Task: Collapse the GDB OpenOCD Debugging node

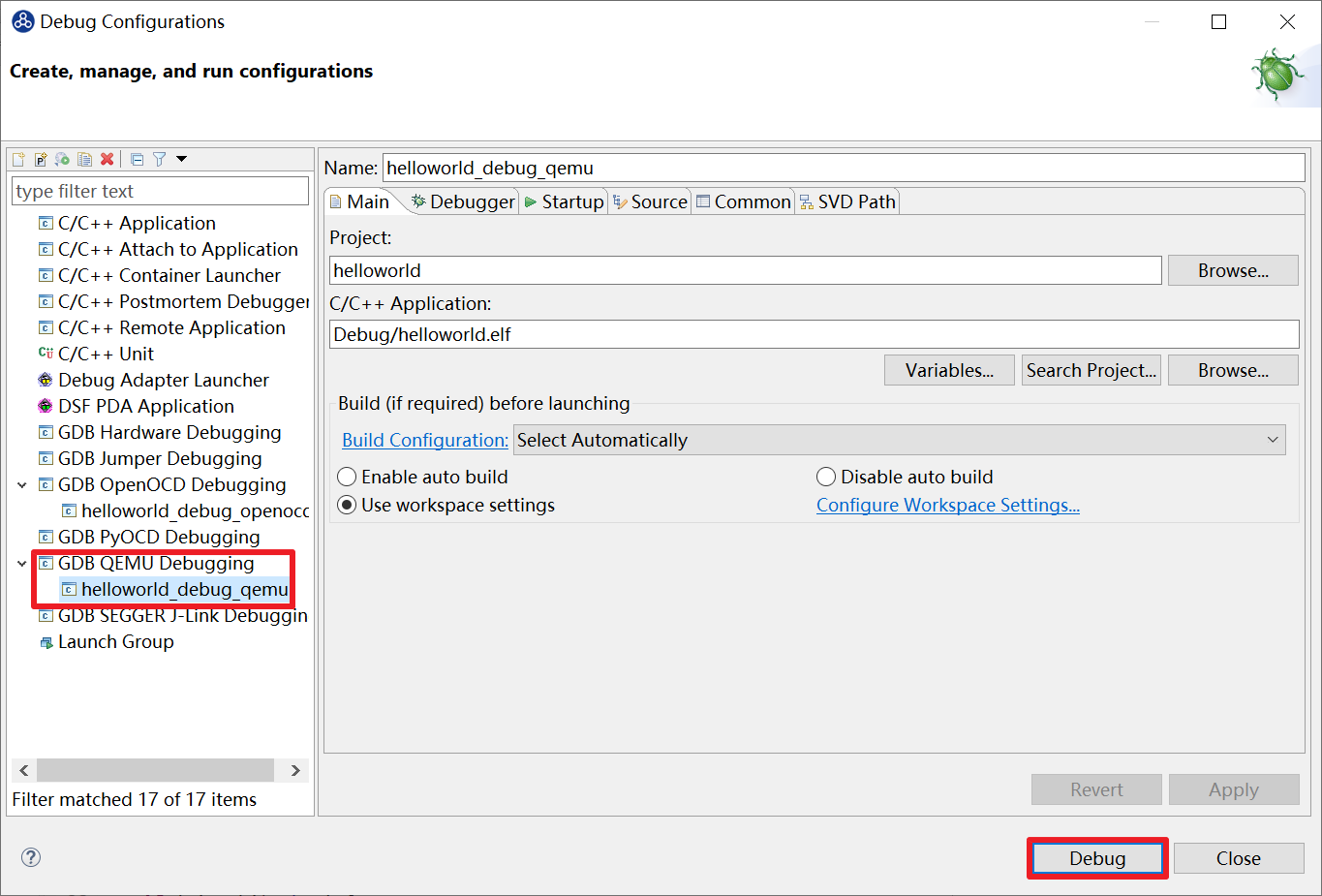Action: point(22,485)
